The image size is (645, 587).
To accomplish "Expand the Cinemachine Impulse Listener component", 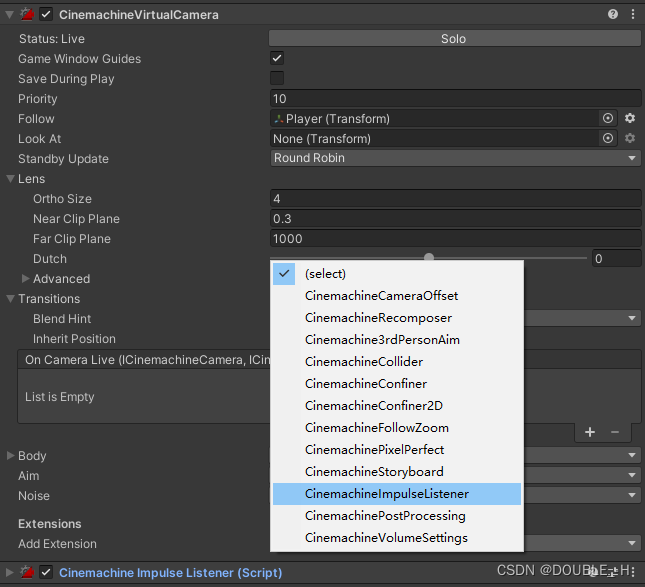I will [9, 572].
